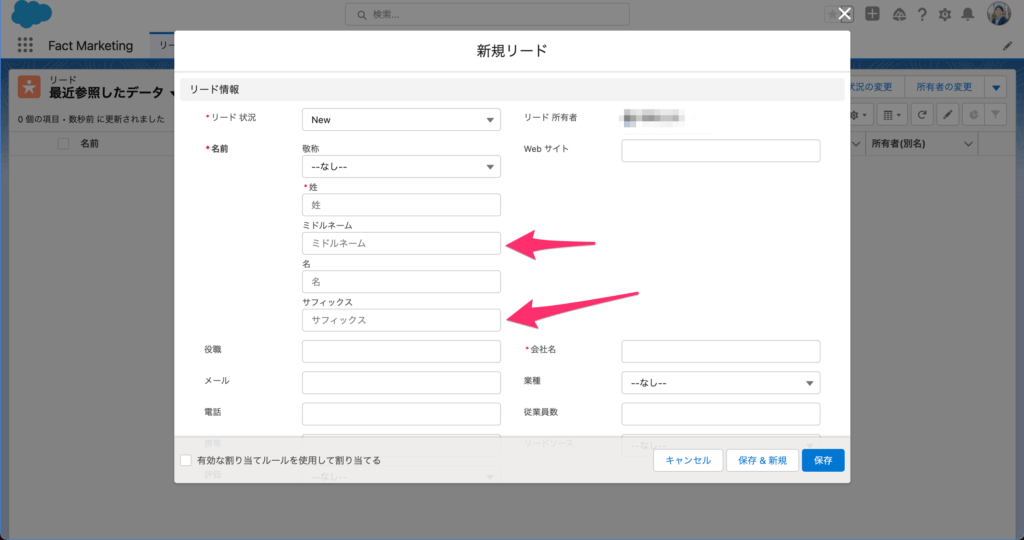Expand the リード 状況 dropdown showing New
The image size is (1024, 540).
(401, 119)
